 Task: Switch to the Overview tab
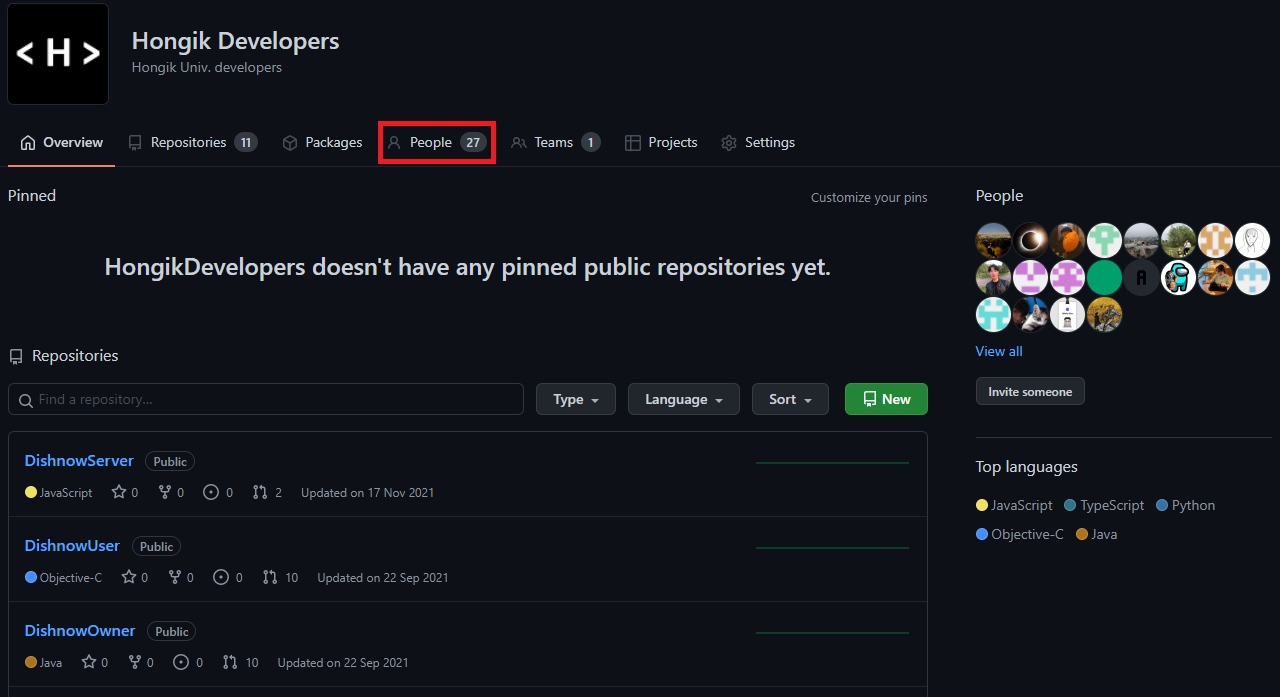(61, 142)
